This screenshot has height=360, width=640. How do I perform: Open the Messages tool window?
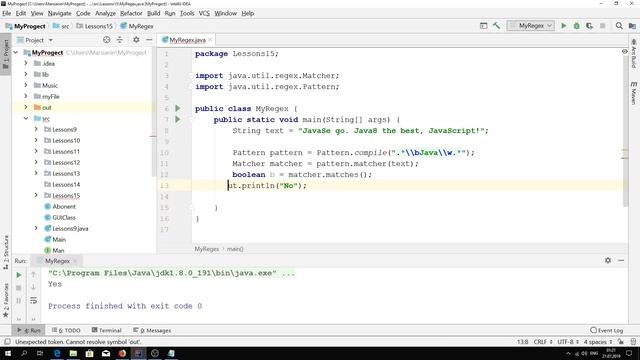[x=152, y=330]
